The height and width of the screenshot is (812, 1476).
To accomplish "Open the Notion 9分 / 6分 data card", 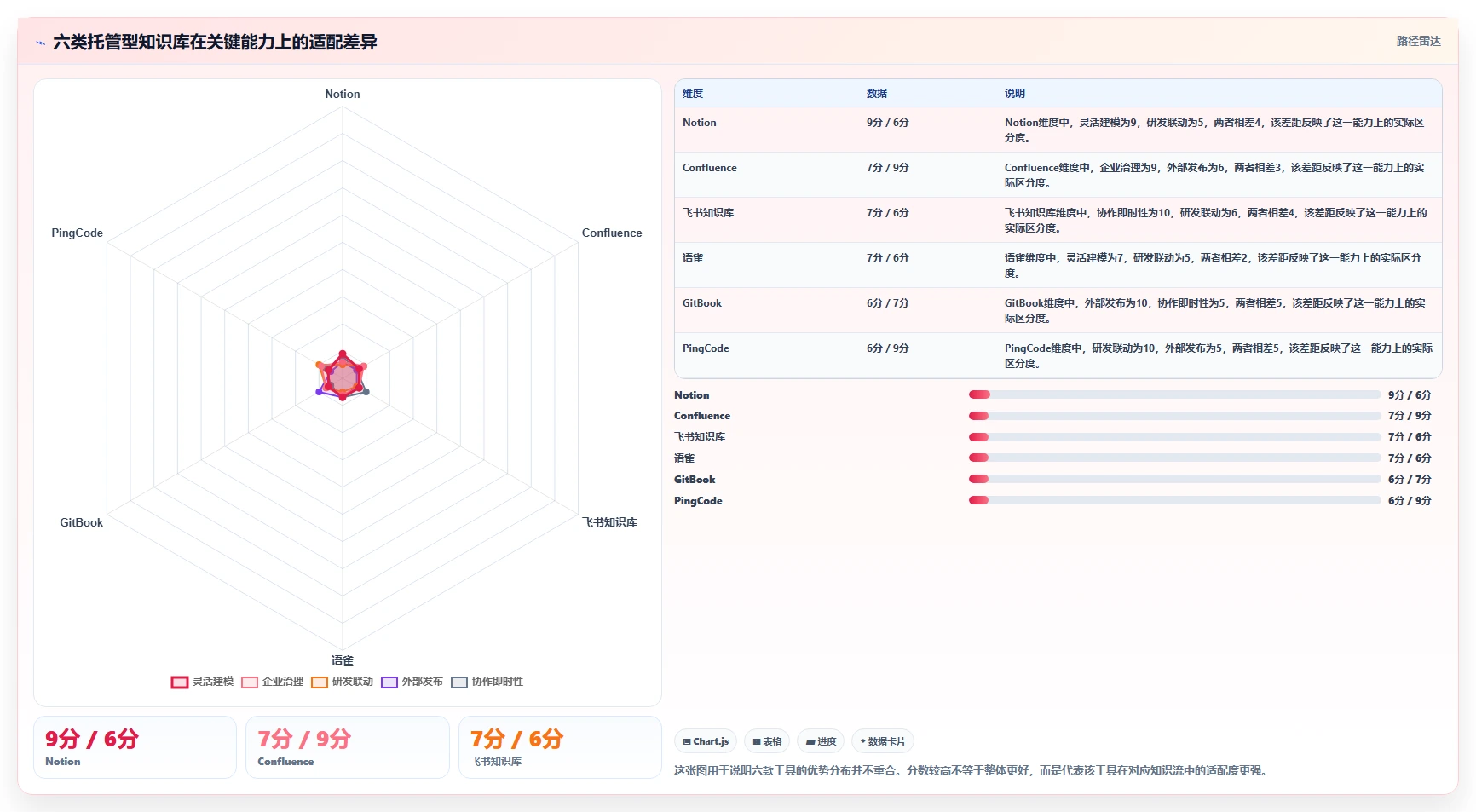I will pyautogui.click(x=135, y=747).
